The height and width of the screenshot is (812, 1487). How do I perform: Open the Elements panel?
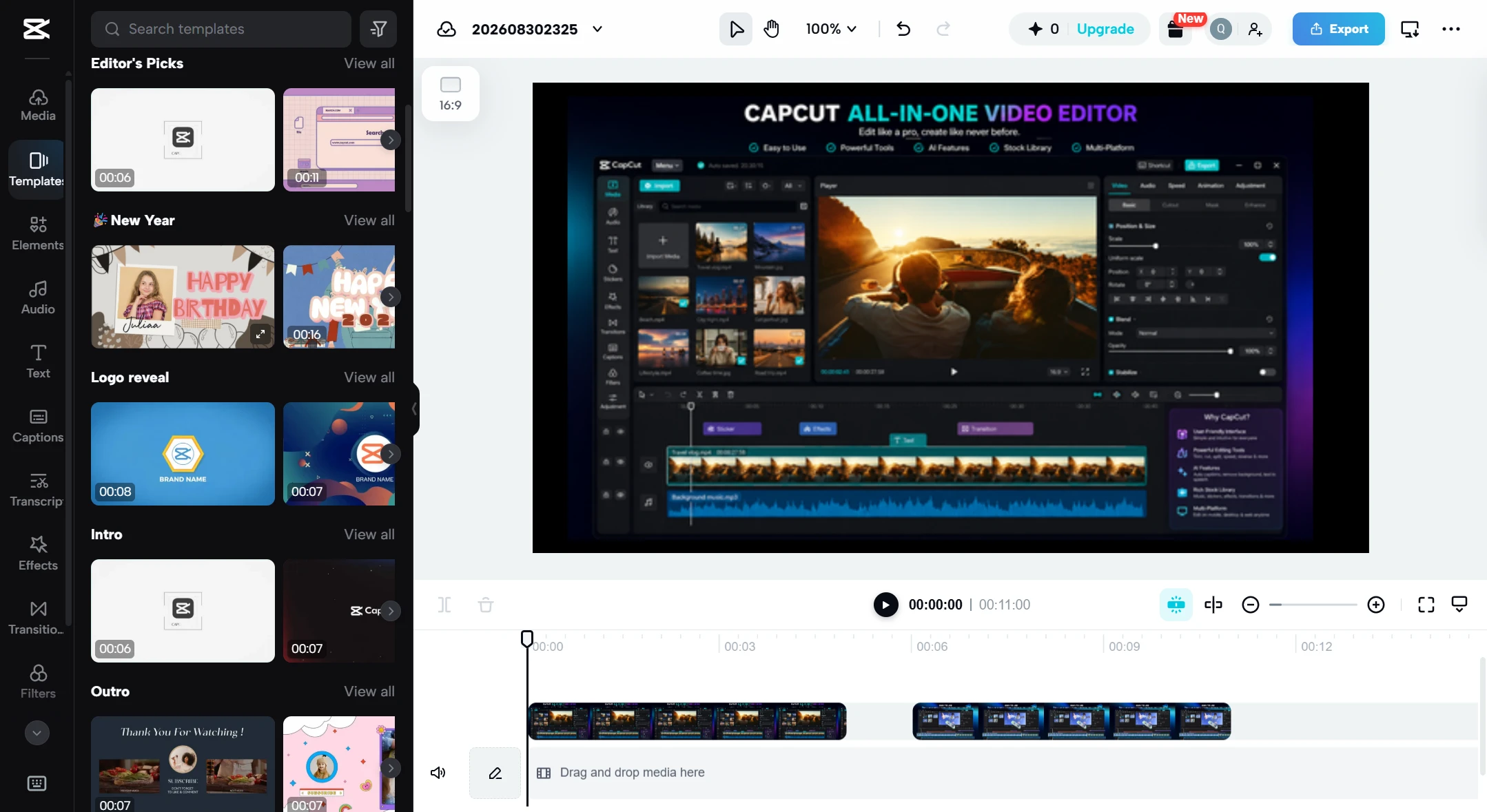pos(38,233)
